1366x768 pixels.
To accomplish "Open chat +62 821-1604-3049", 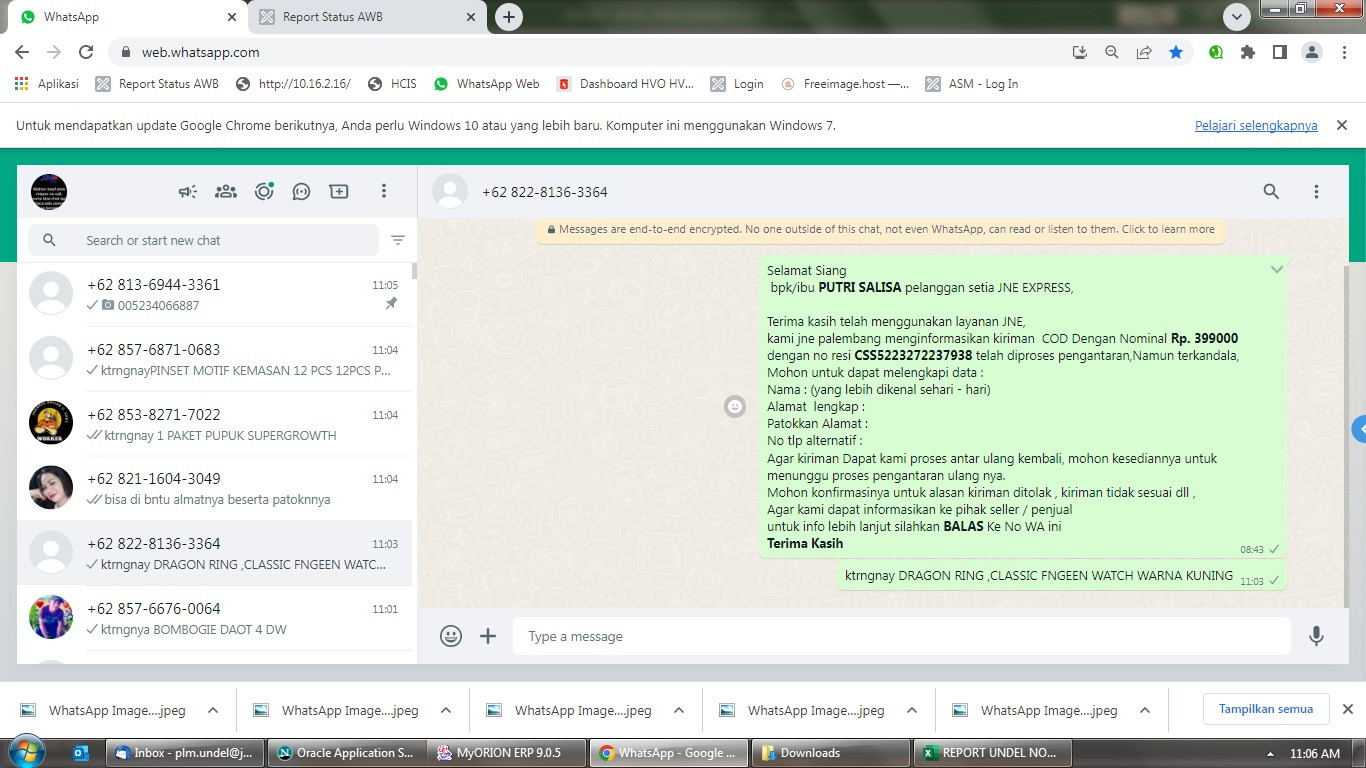I will click(214, 488).
